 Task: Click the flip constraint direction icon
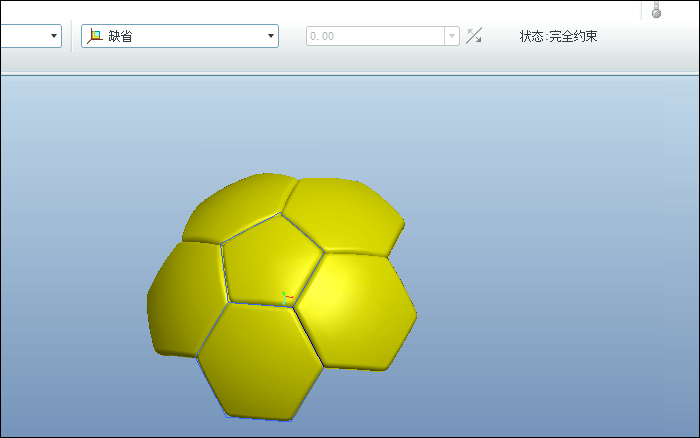[x=474, y=36]
